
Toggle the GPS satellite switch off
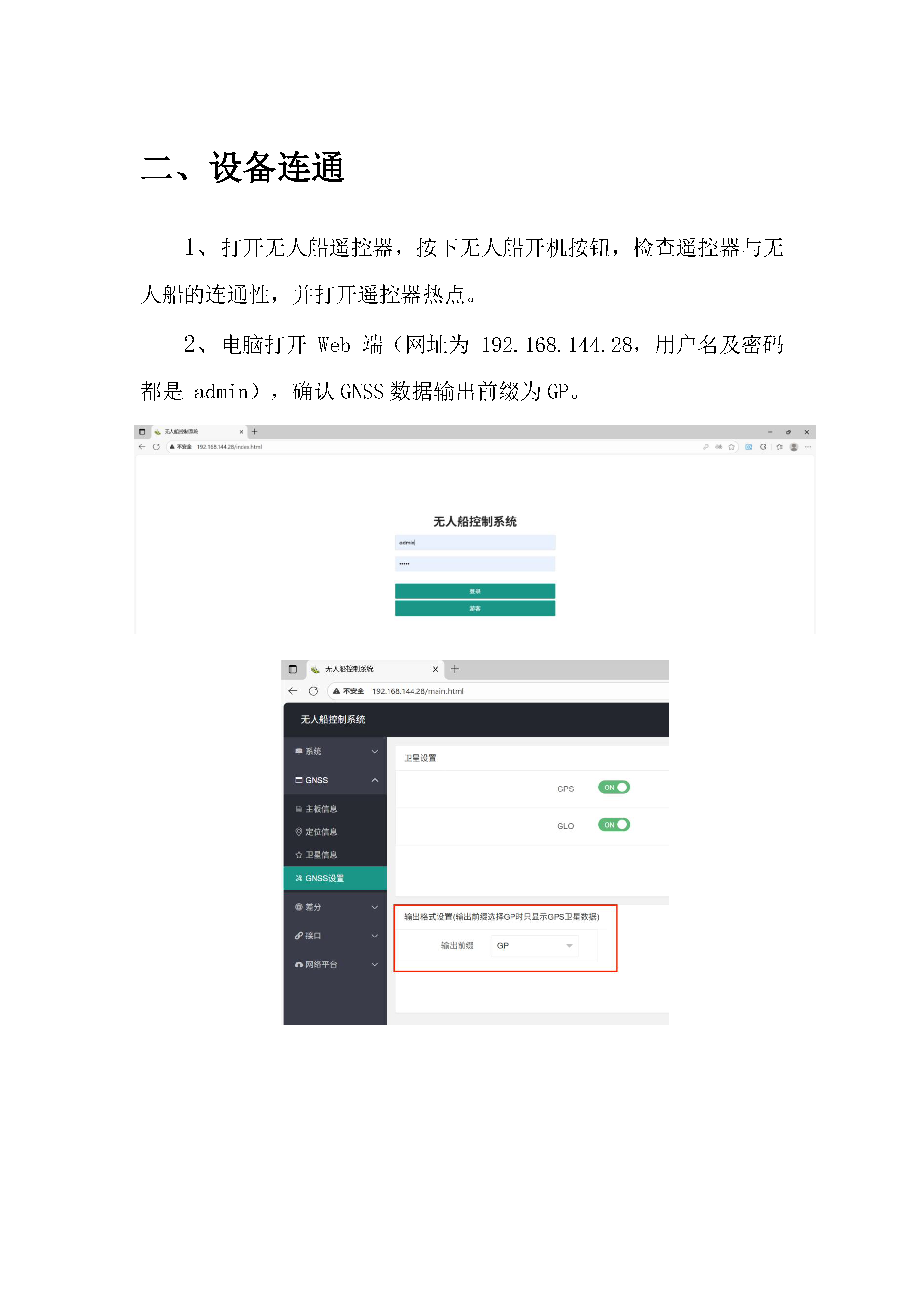click(613, 787)
